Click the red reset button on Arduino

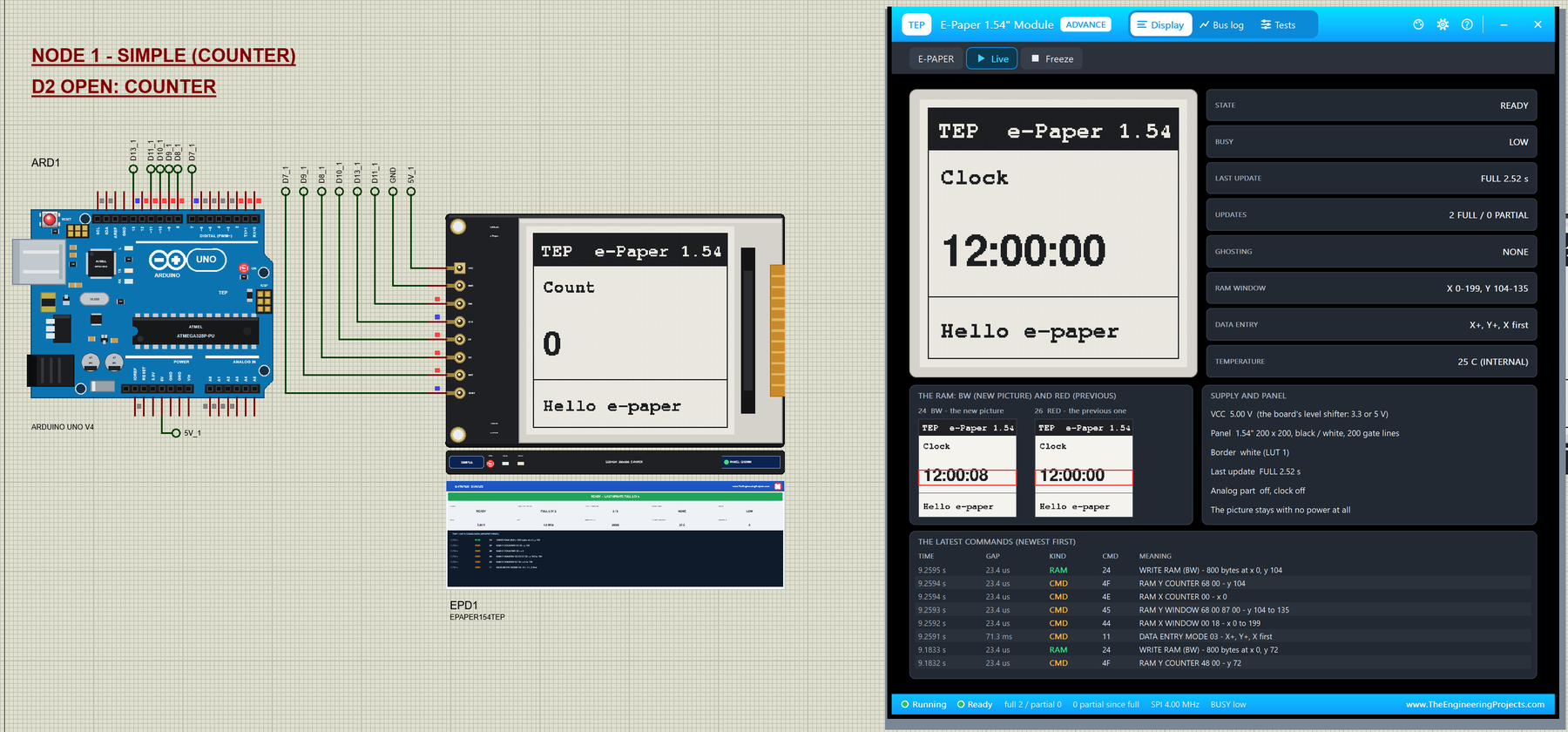point(50,220)
